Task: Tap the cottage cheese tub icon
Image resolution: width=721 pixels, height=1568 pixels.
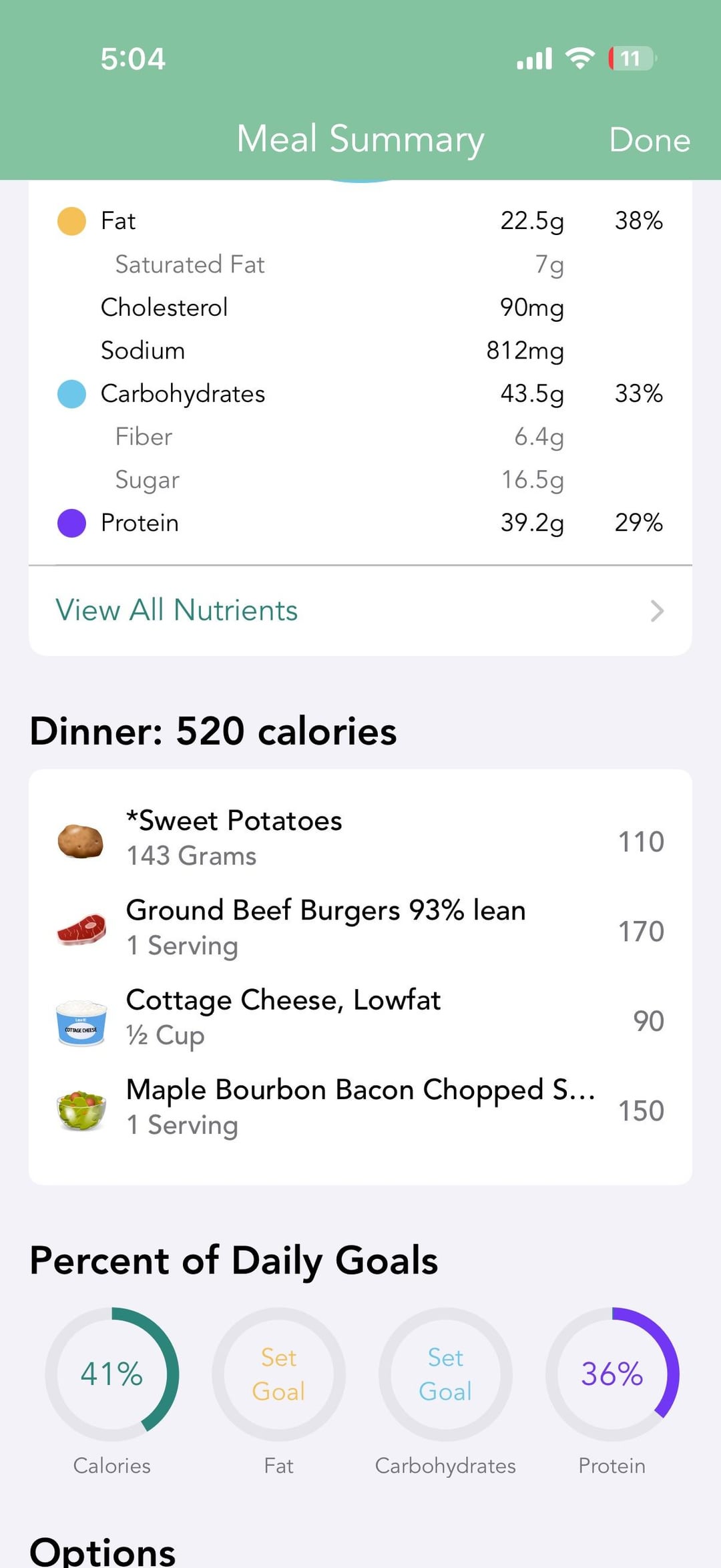Action: click(x=81, y=1022)
